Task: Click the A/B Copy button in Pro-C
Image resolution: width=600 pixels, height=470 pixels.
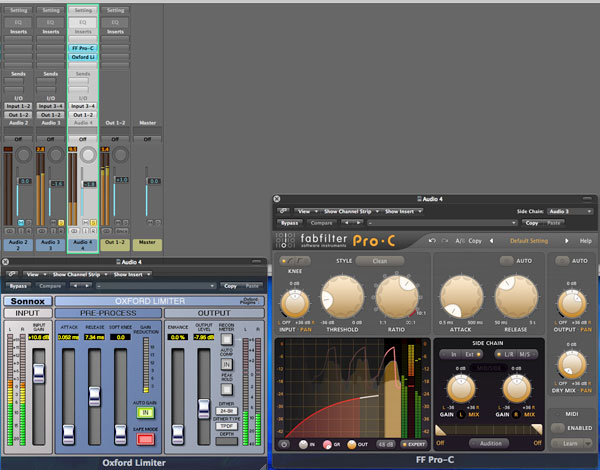Action: click(x=468, y=241)
